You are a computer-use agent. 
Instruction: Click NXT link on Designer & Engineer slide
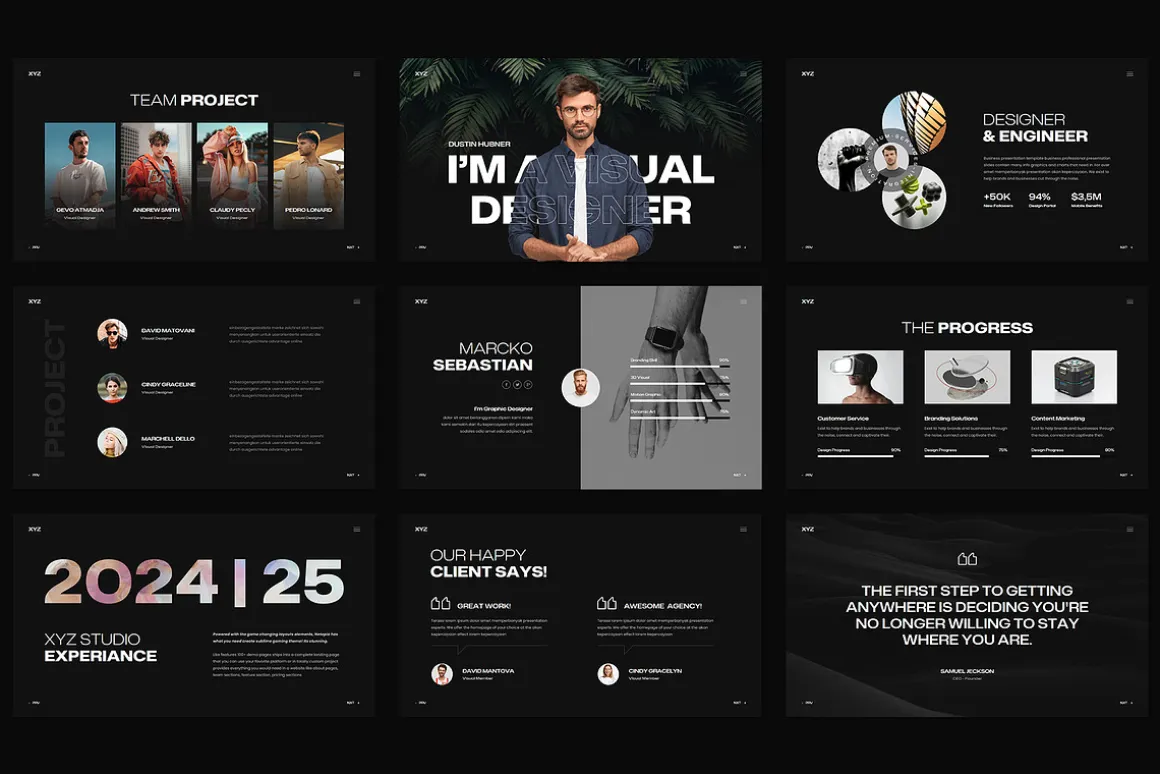tap(1126, 247)
